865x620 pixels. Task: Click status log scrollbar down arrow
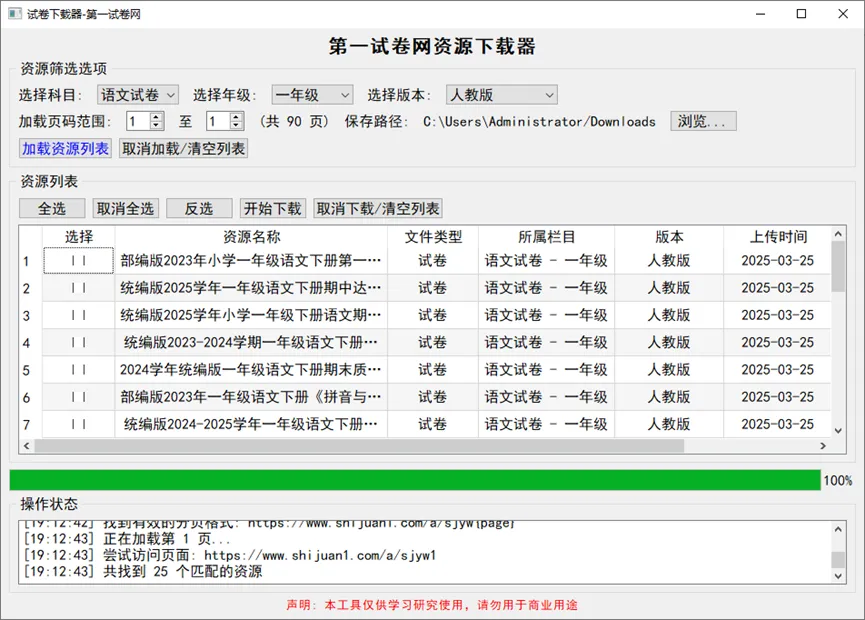838,576
